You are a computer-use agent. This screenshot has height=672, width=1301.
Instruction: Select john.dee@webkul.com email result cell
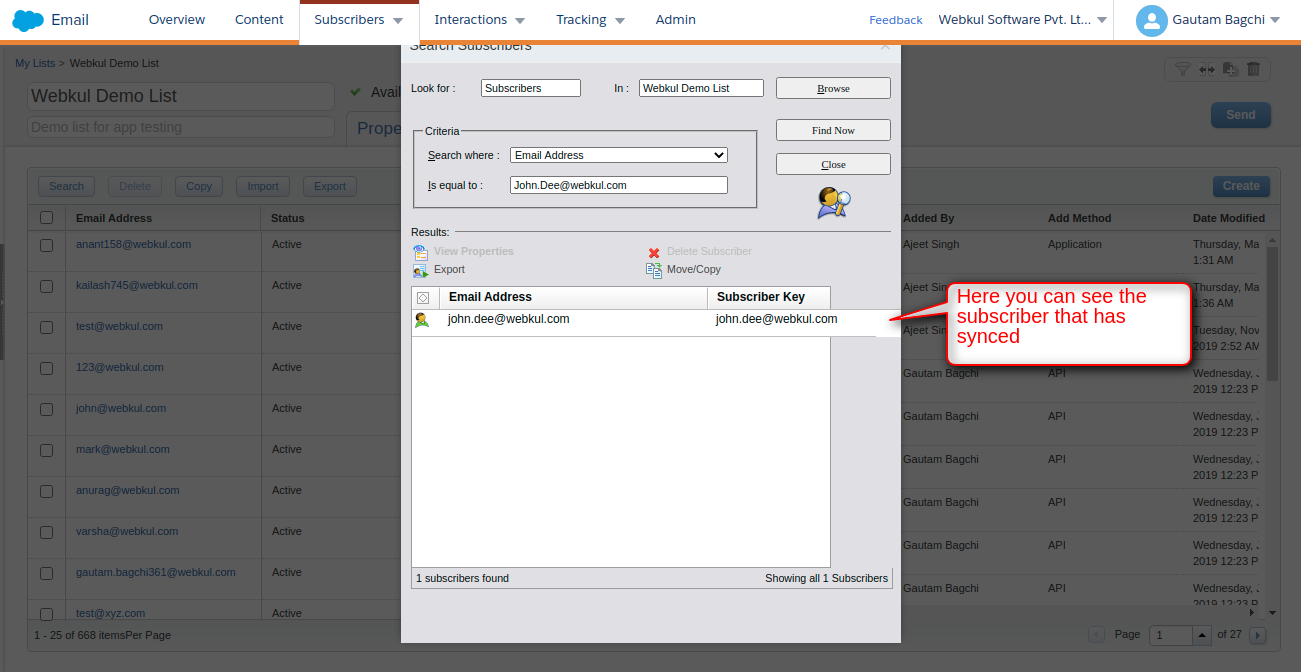[x=508, y=319]
